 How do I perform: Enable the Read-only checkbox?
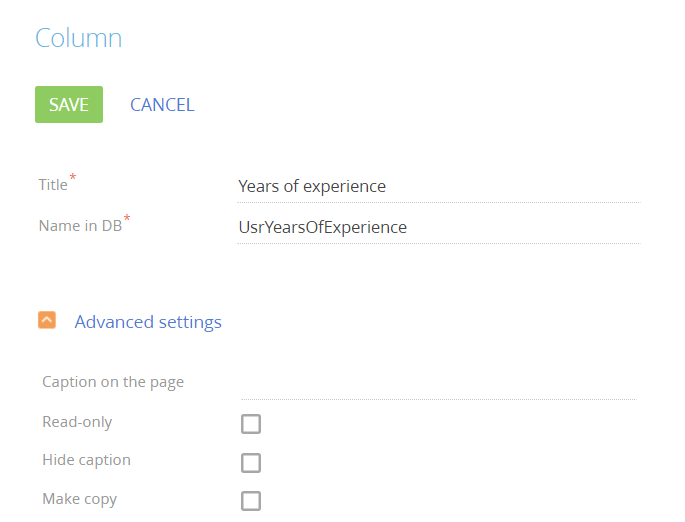[251, 424]
